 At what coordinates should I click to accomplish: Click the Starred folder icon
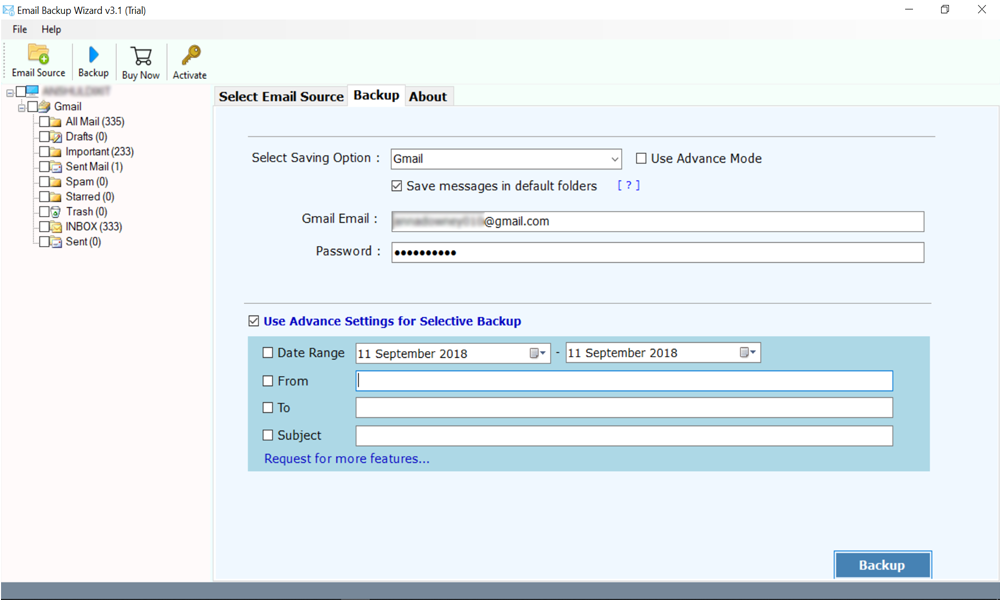pyautogui.click(x=56, y=197)
